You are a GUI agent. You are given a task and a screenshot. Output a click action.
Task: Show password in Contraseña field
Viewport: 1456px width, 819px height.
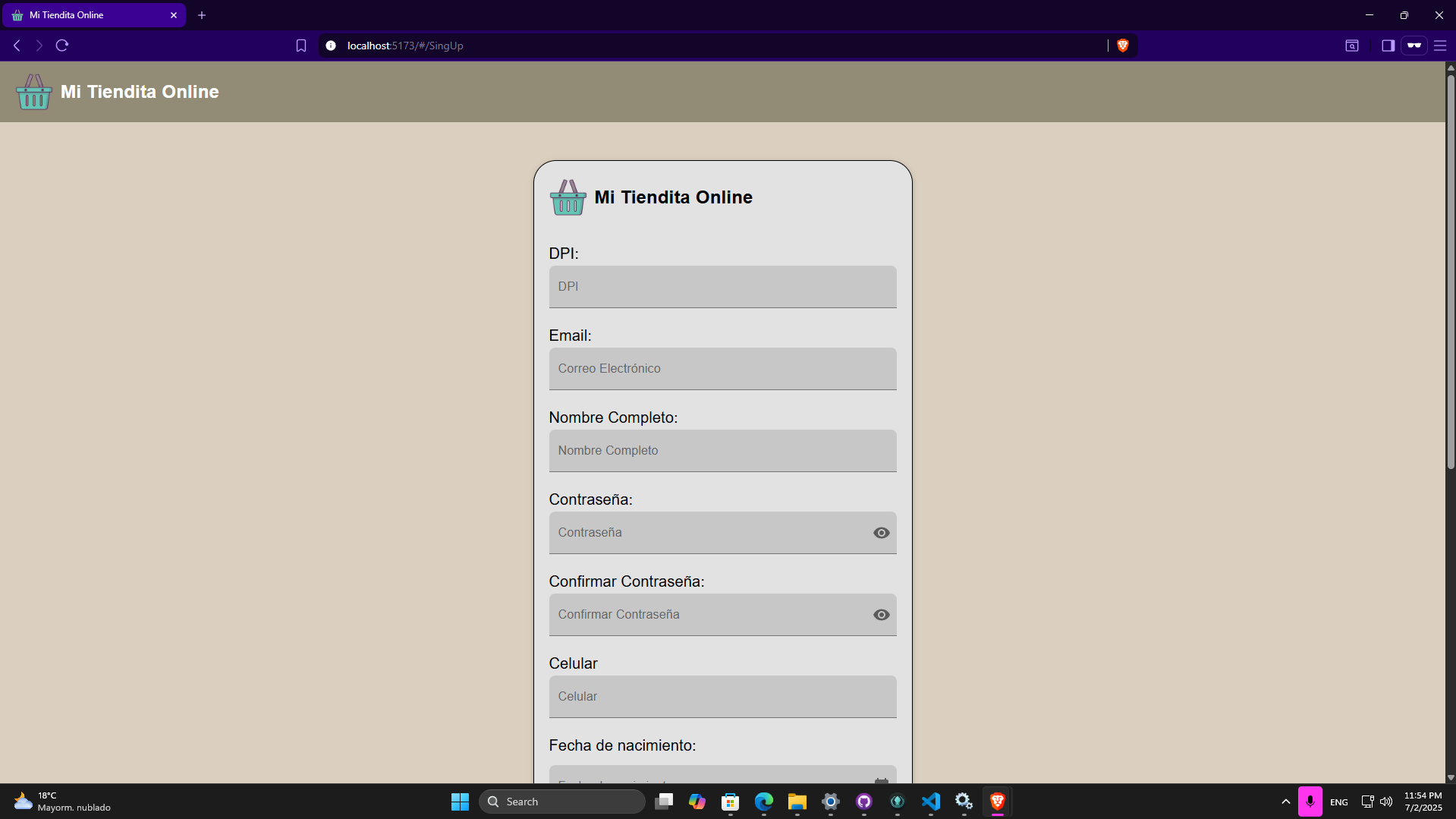click(x=881, y=533)
